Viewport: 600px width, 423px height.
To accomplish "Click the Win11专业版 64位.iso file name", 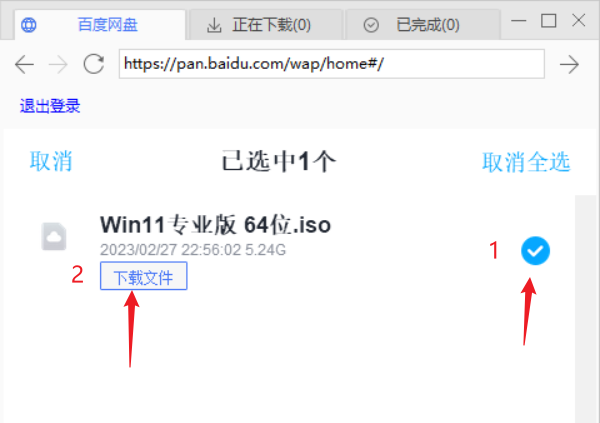I will 215,224.
